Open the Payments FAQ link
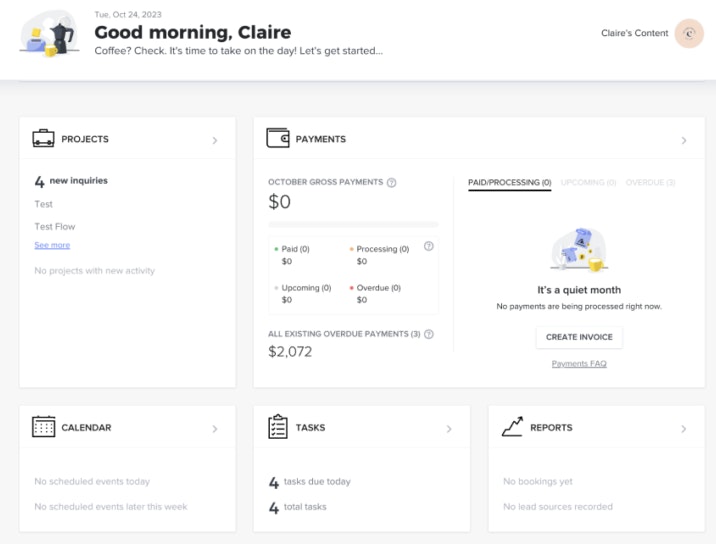Viewport: 716px width, 544px height. [x=579, y=364]
